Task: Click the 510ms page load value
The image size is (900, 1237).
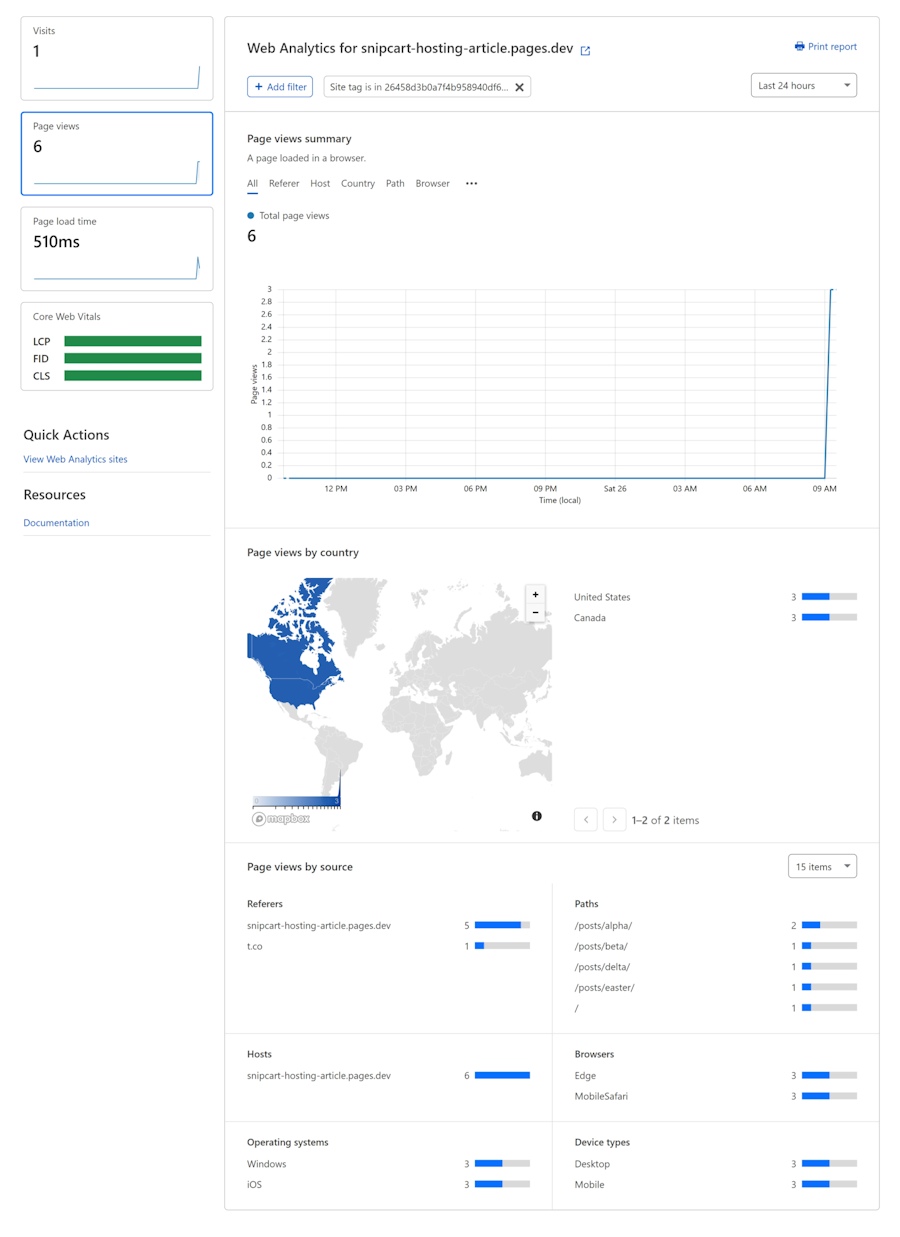Action: pos(56,242)
